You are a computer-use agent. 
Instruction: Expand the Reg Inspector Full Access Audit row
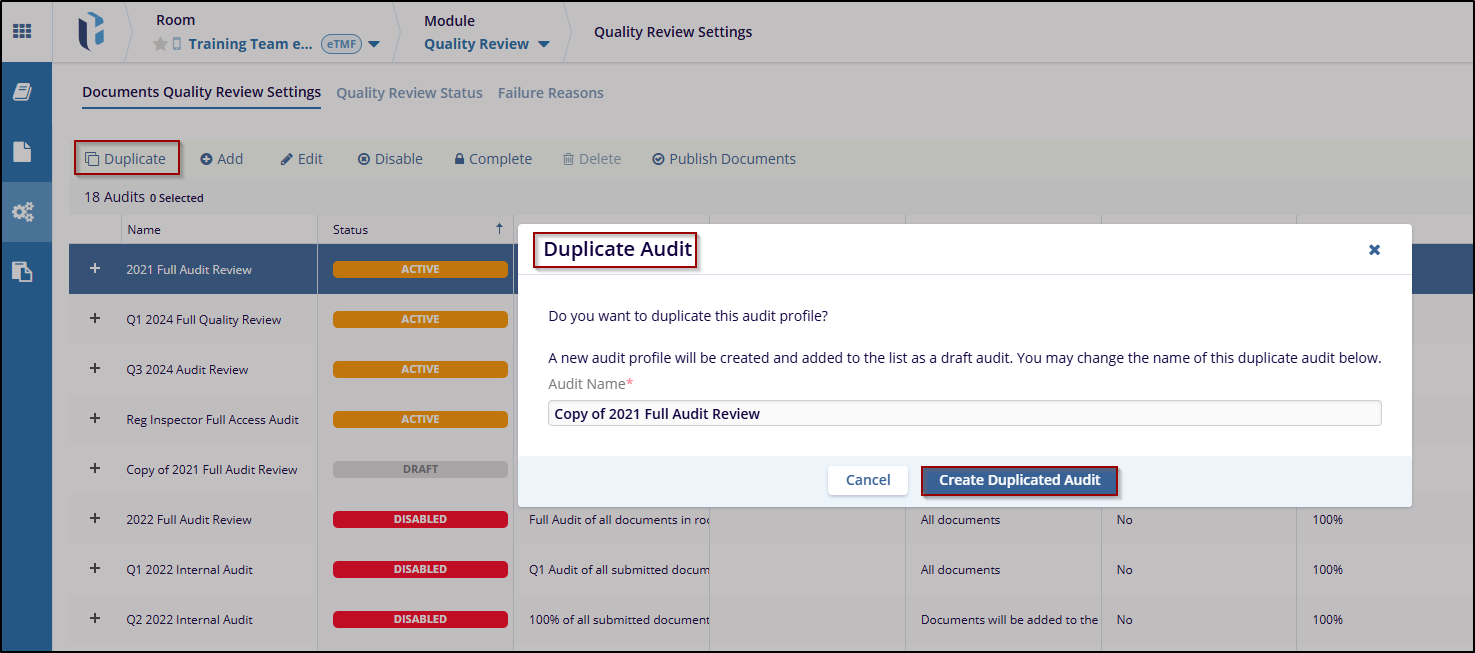point(95,419)
